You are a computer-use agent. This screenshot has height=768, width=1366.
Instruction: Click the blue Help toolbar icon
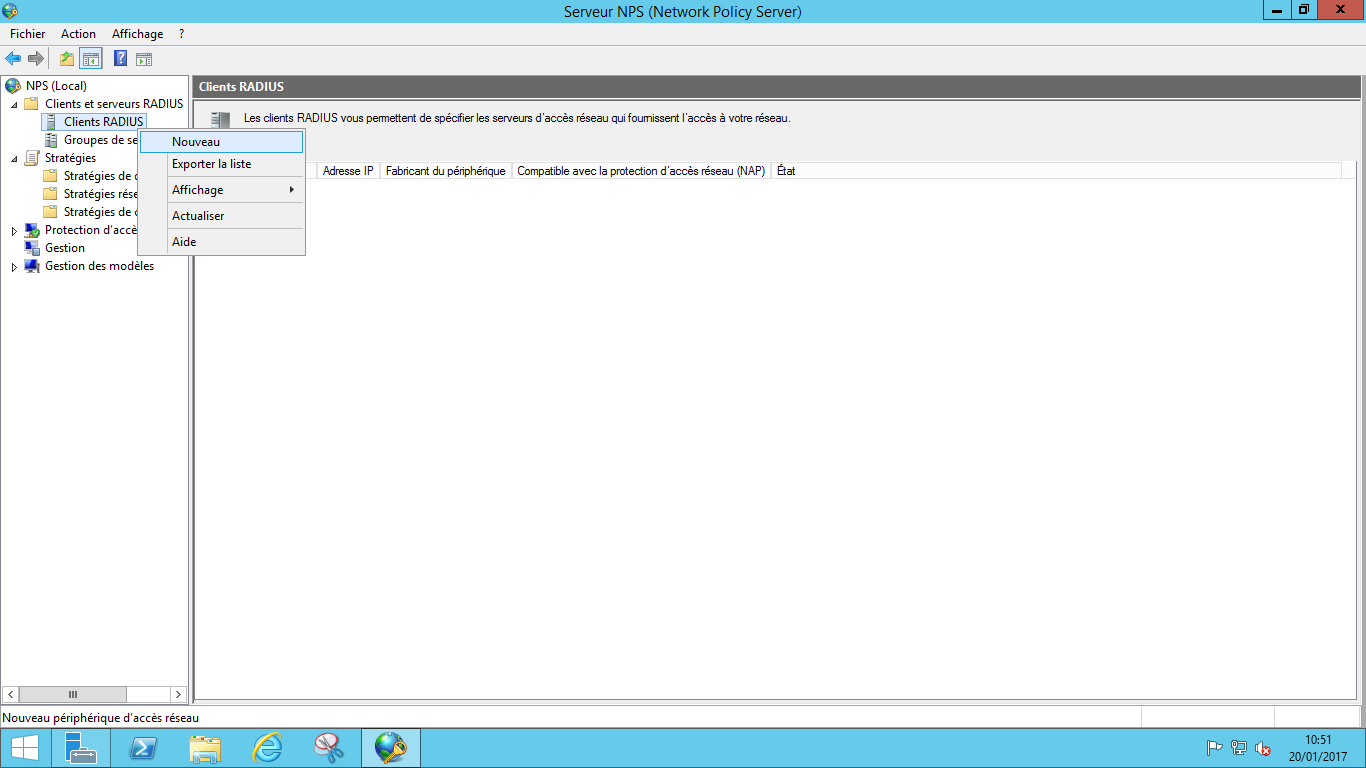tap(120, 59)
